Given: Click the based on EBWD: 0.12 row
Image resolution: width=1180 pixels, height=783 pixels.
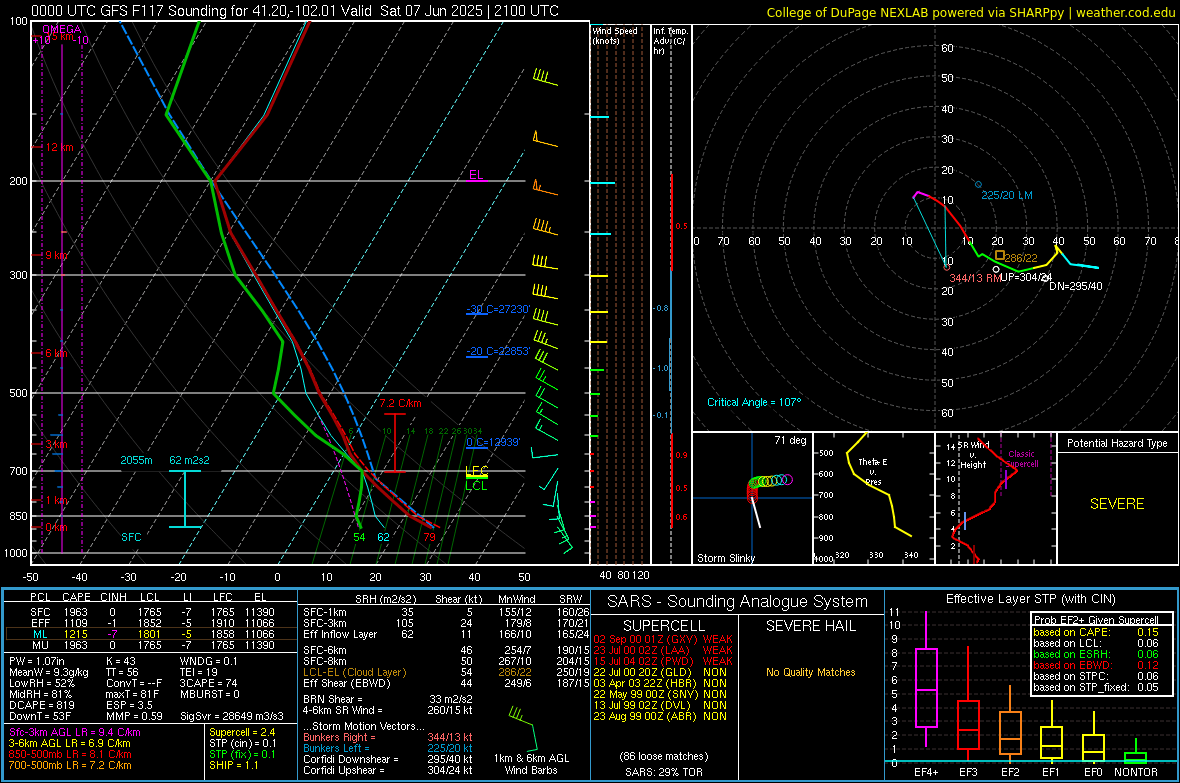Looking at the screenshot, I should pos(1096,665).
